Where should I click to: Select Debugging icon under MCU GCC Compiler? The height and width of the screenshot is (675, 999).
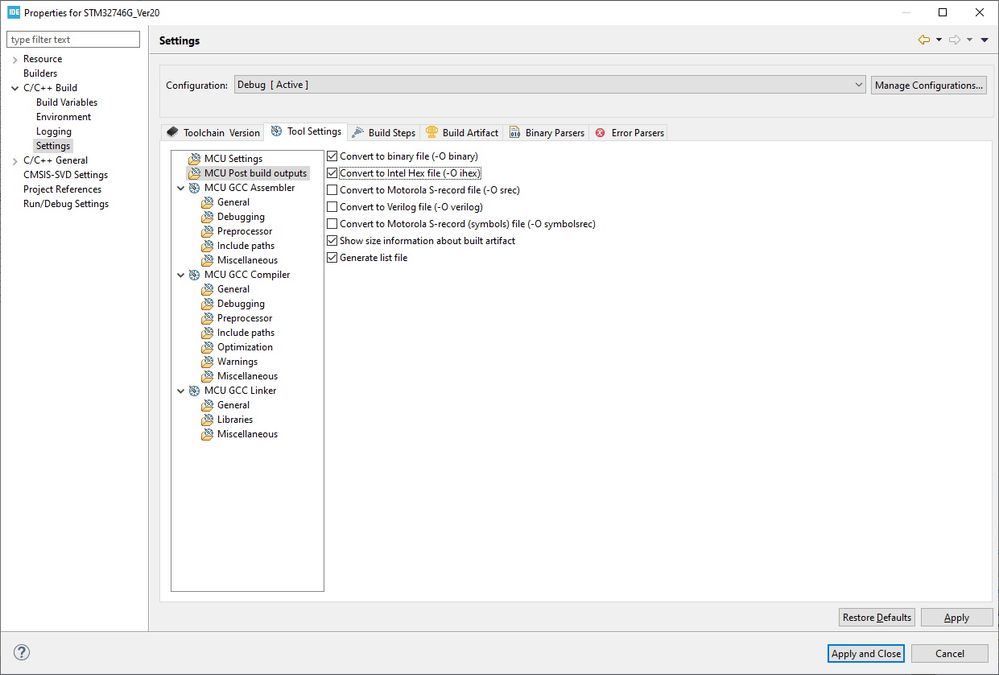click(x=207, y=304)
